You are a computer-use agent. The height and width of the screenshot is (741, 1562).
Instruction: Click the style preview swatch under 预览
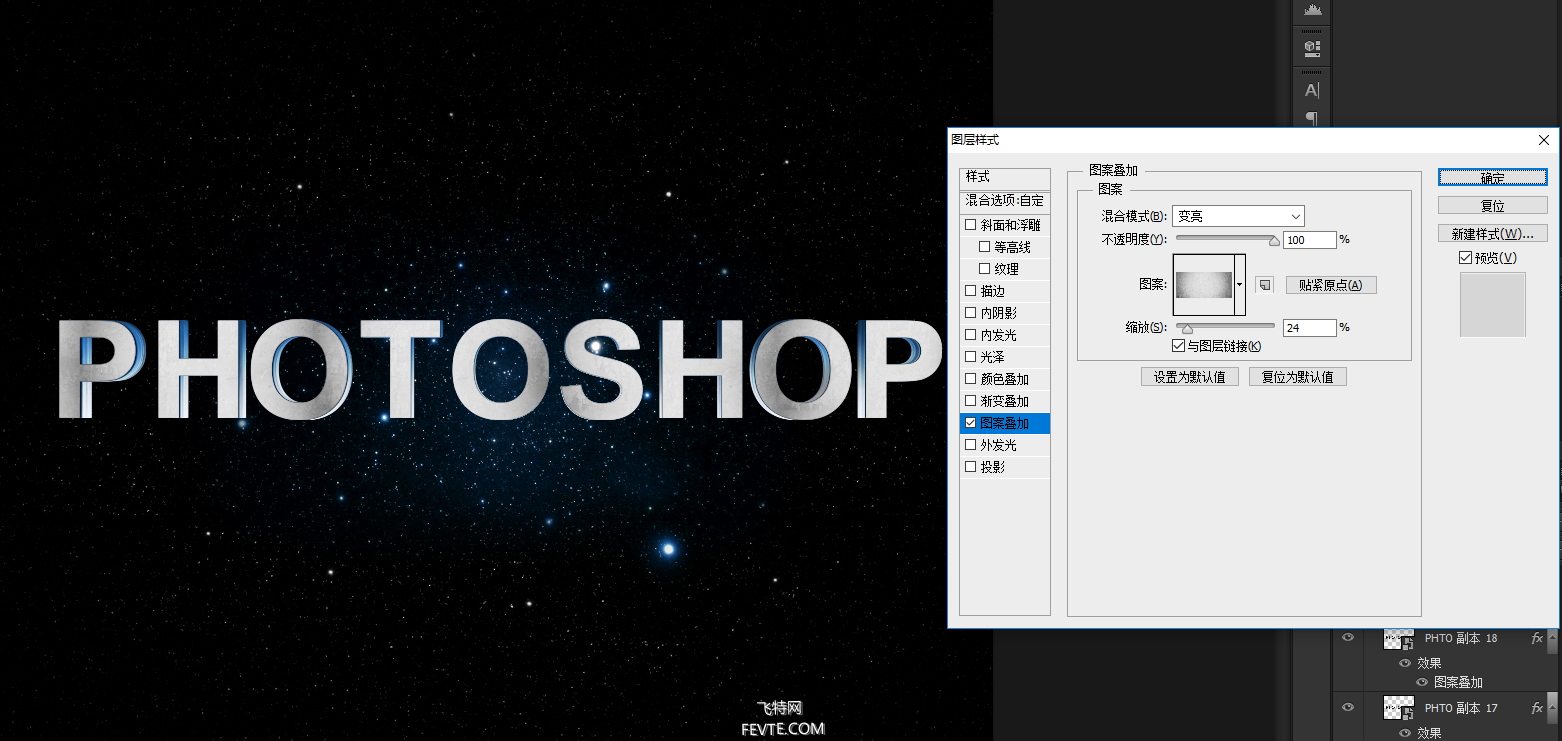pyautogui.click(x=1493, y=305)
